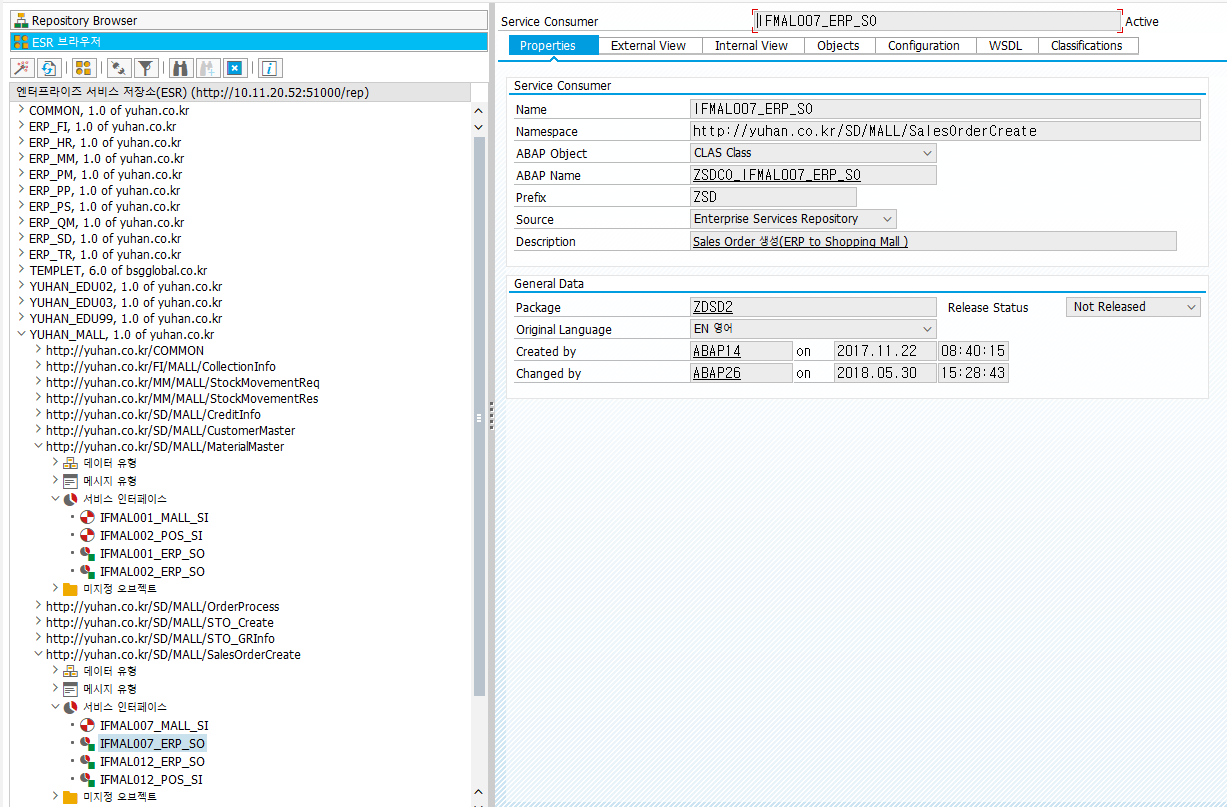The image size is (1227, 807).
Task: Click the Namespace field
Action: pos(946,131)
